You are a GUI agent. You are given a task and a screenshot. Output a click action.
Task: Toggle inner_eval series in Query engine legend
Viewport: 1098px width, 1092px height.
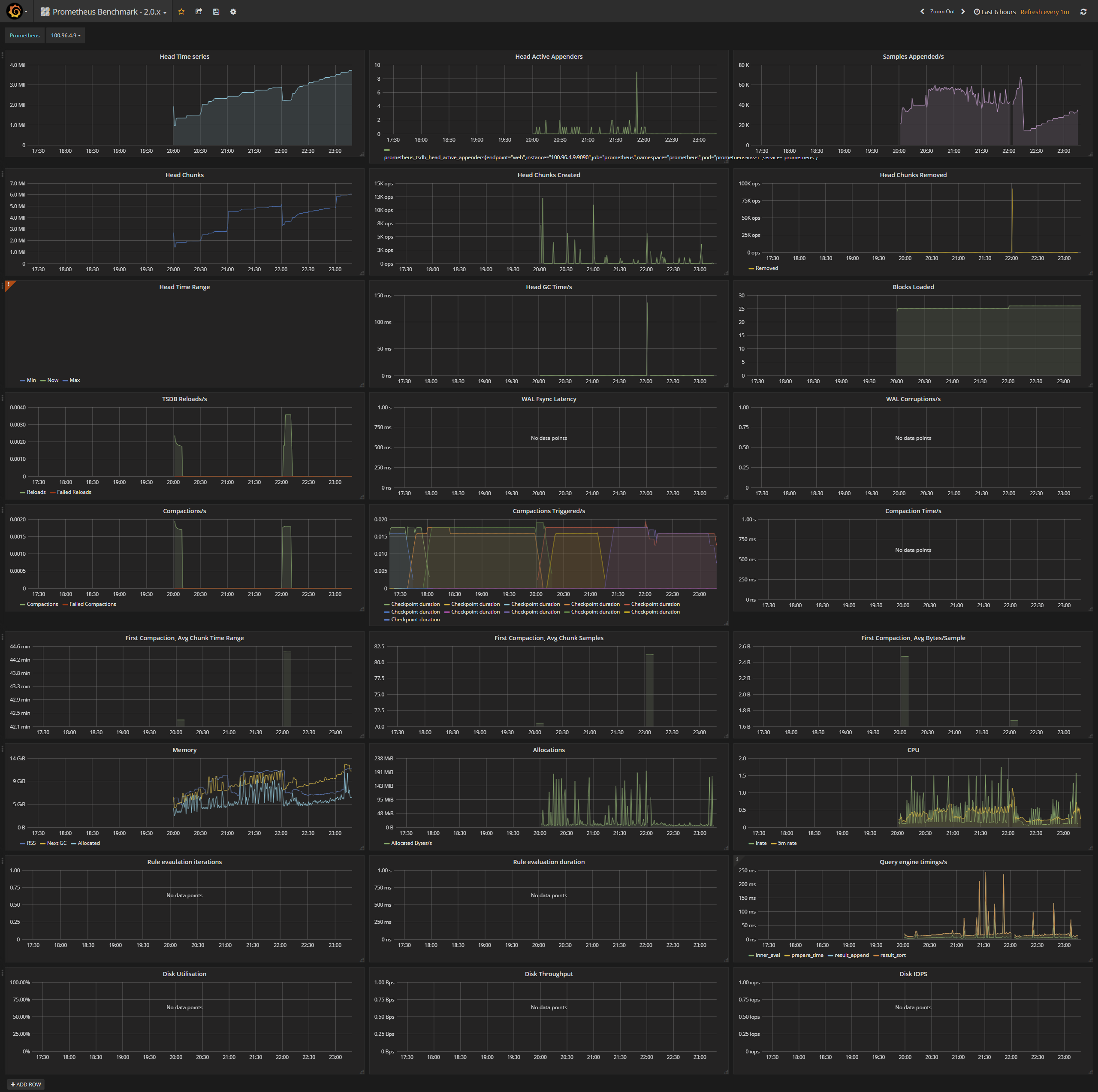coord(767,955)
